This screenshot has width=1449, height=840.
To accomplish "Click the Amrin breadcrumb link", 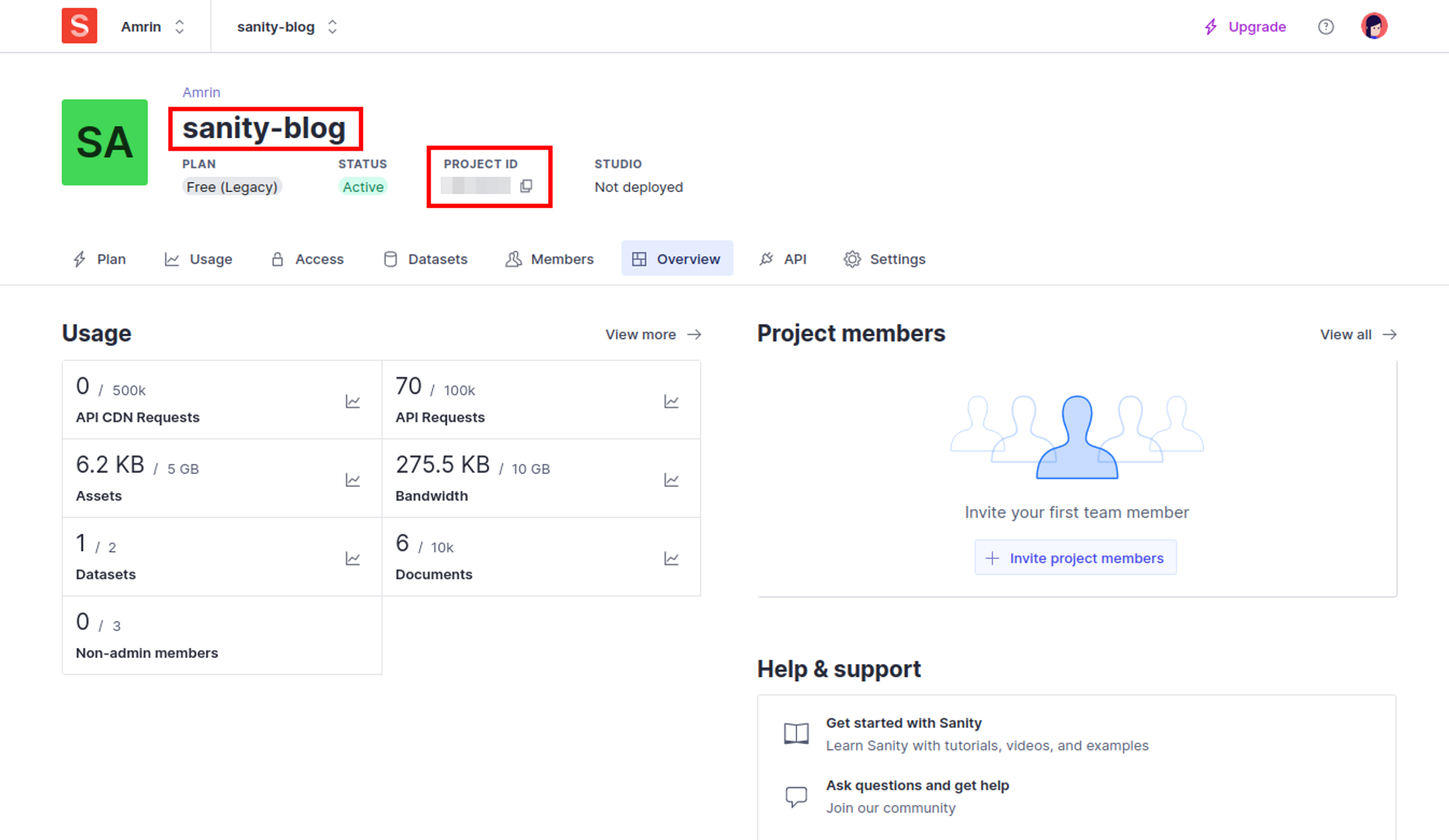I will coord(201,92).
